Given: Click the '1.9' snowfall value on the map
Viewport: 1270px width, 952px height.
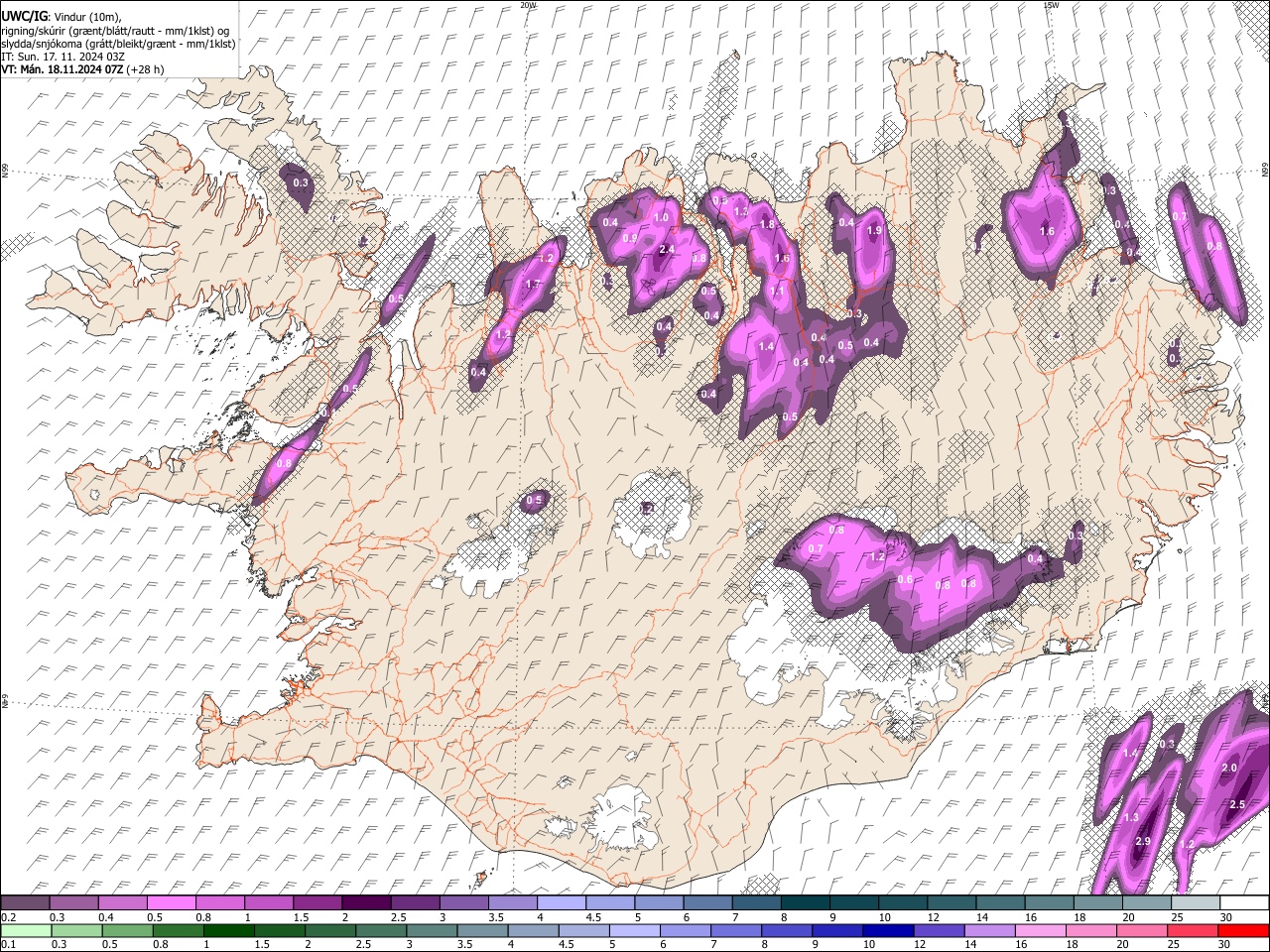Looking at the screenshot, I should click(874, 230).
